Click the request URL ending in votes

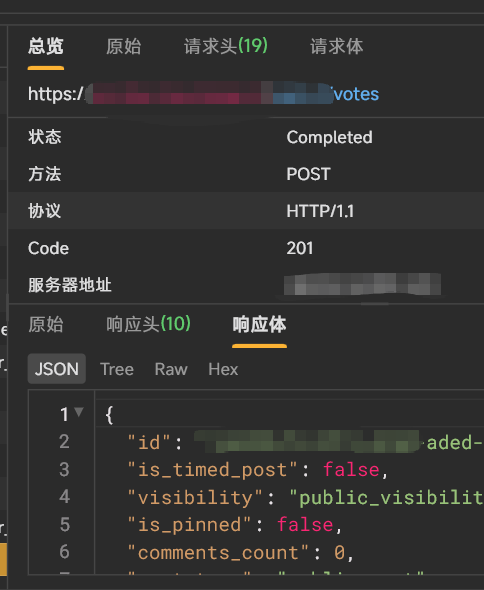[203, 94]
